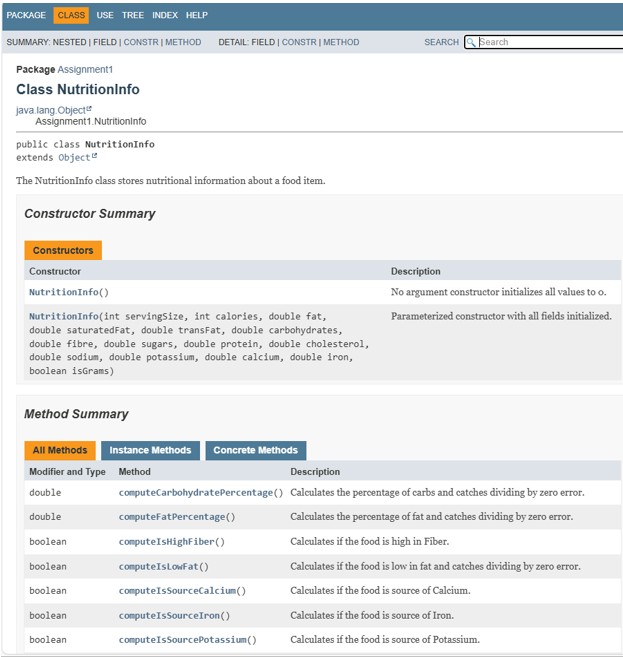
Task: Click the 'Constructor Summary' heading
Action: pyautogui.click(x=90, y=214)
